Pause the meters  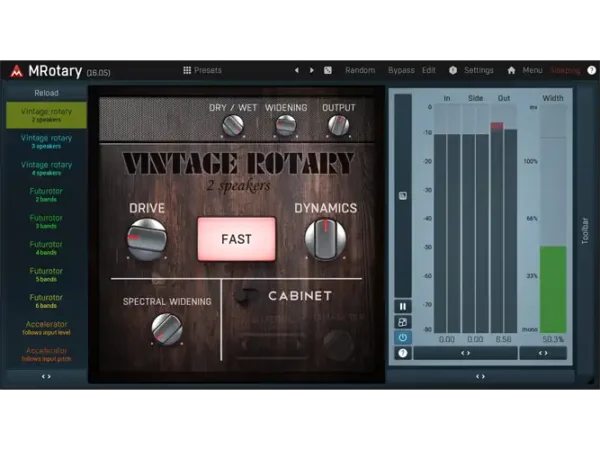tap(403, 307)
